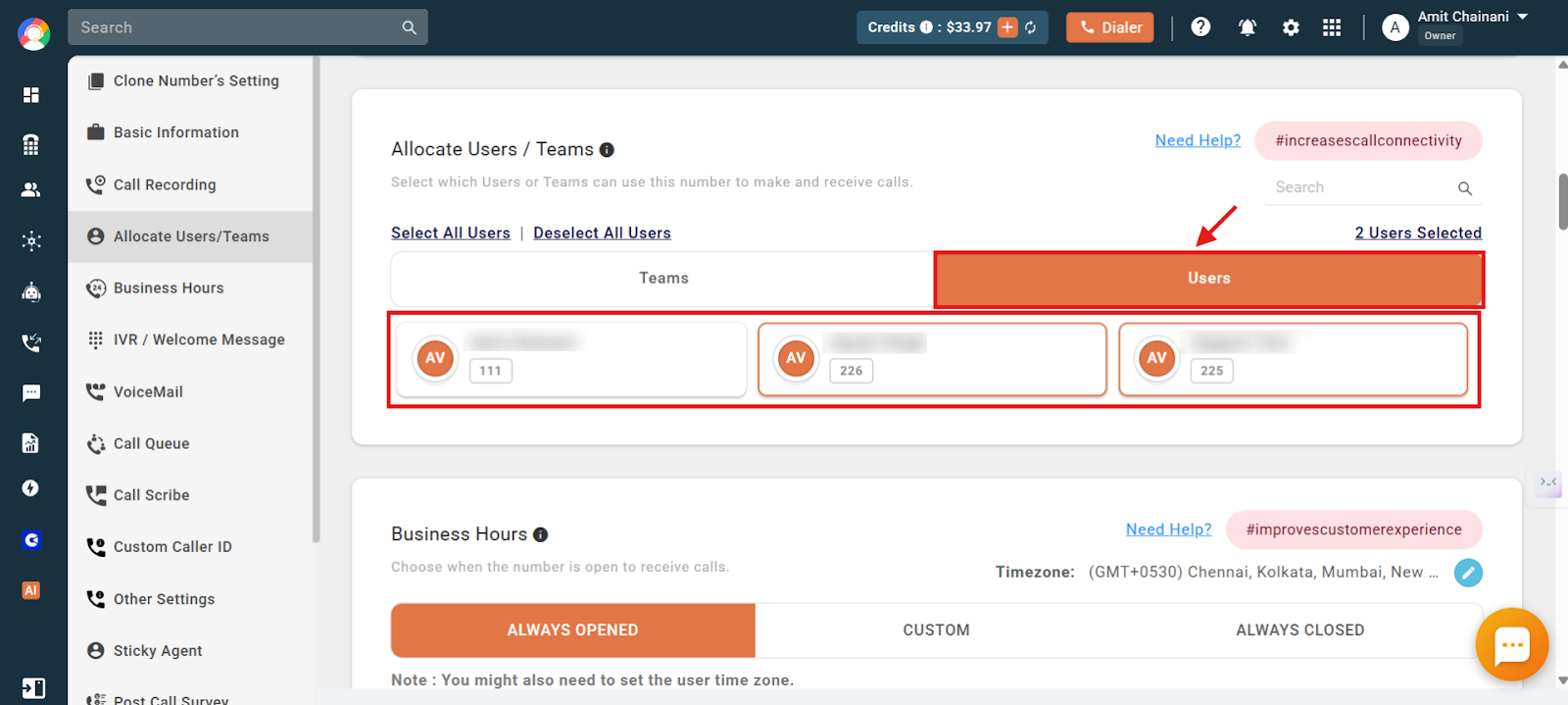Click the collapse side panel arrows icon
Image resolution: width=1568 pixels, height=705 pixels.
click(1548, 481)
